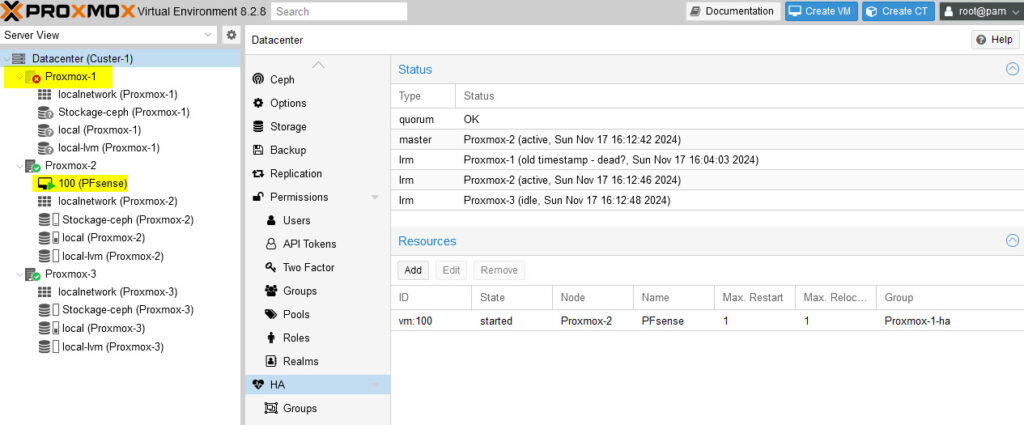Select localnetwork (Proxmox-3) in the tree
1024x425 pixels.
click(x=118, y=292)
